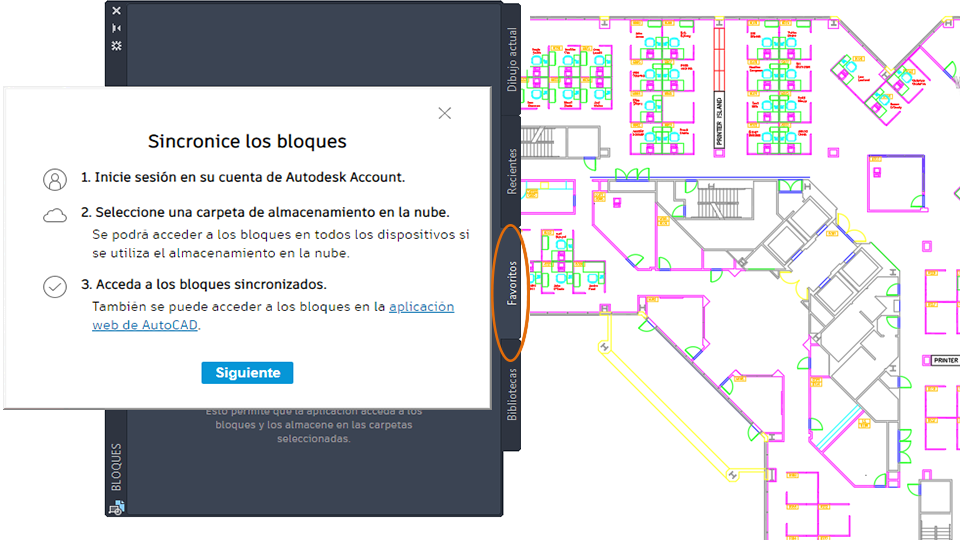
Task: Click the Sincronice los bloques heading
Action: coord(247,141)
